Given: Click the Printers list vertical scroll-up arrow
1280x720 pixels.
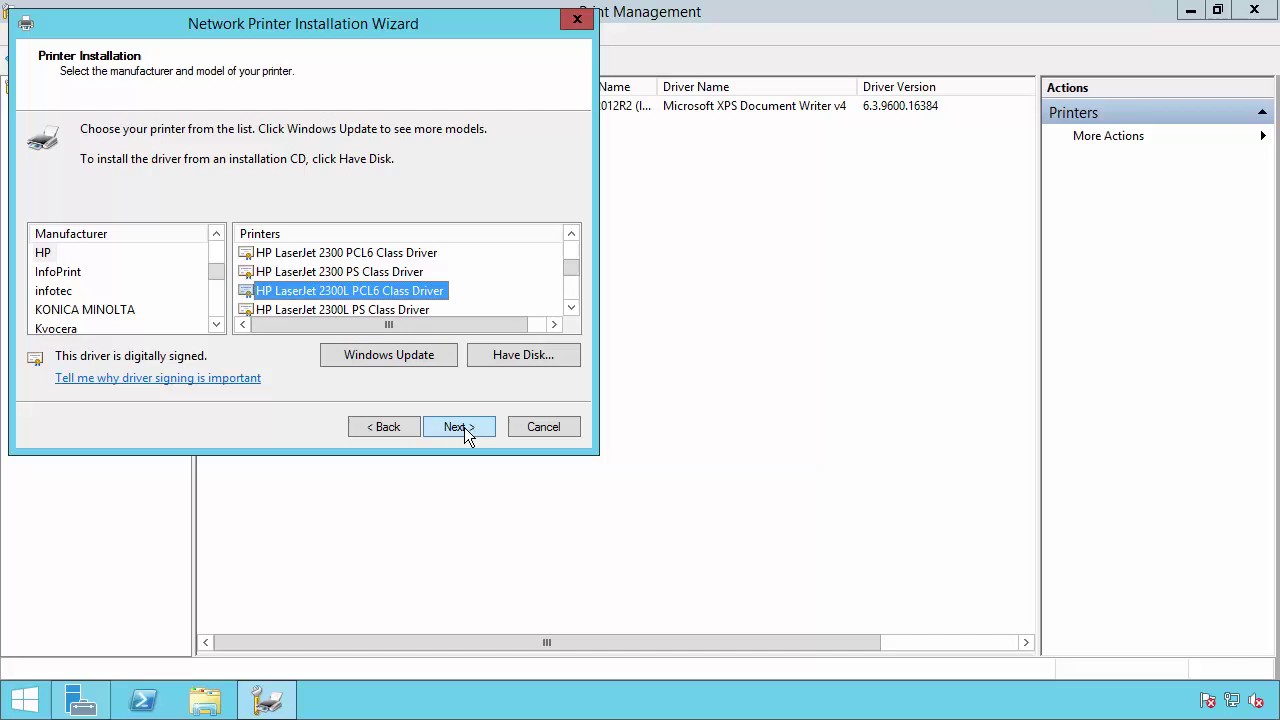Looking at the screenshot, I should (571, 234).
